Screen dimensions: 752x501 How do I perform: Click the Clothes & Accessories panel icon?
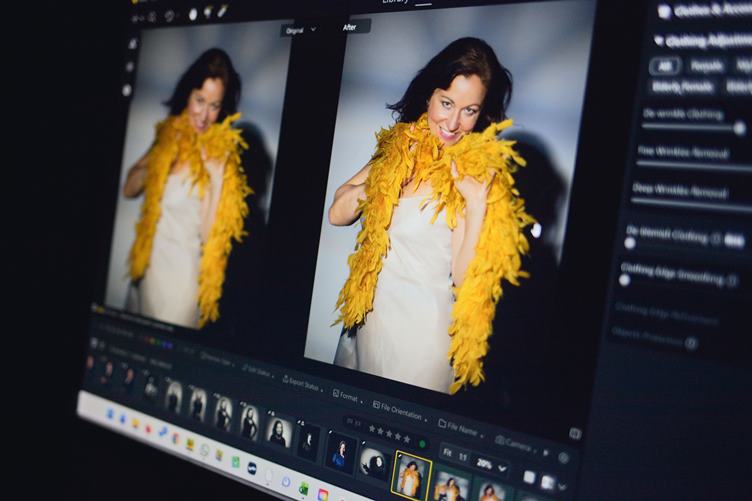665,11
